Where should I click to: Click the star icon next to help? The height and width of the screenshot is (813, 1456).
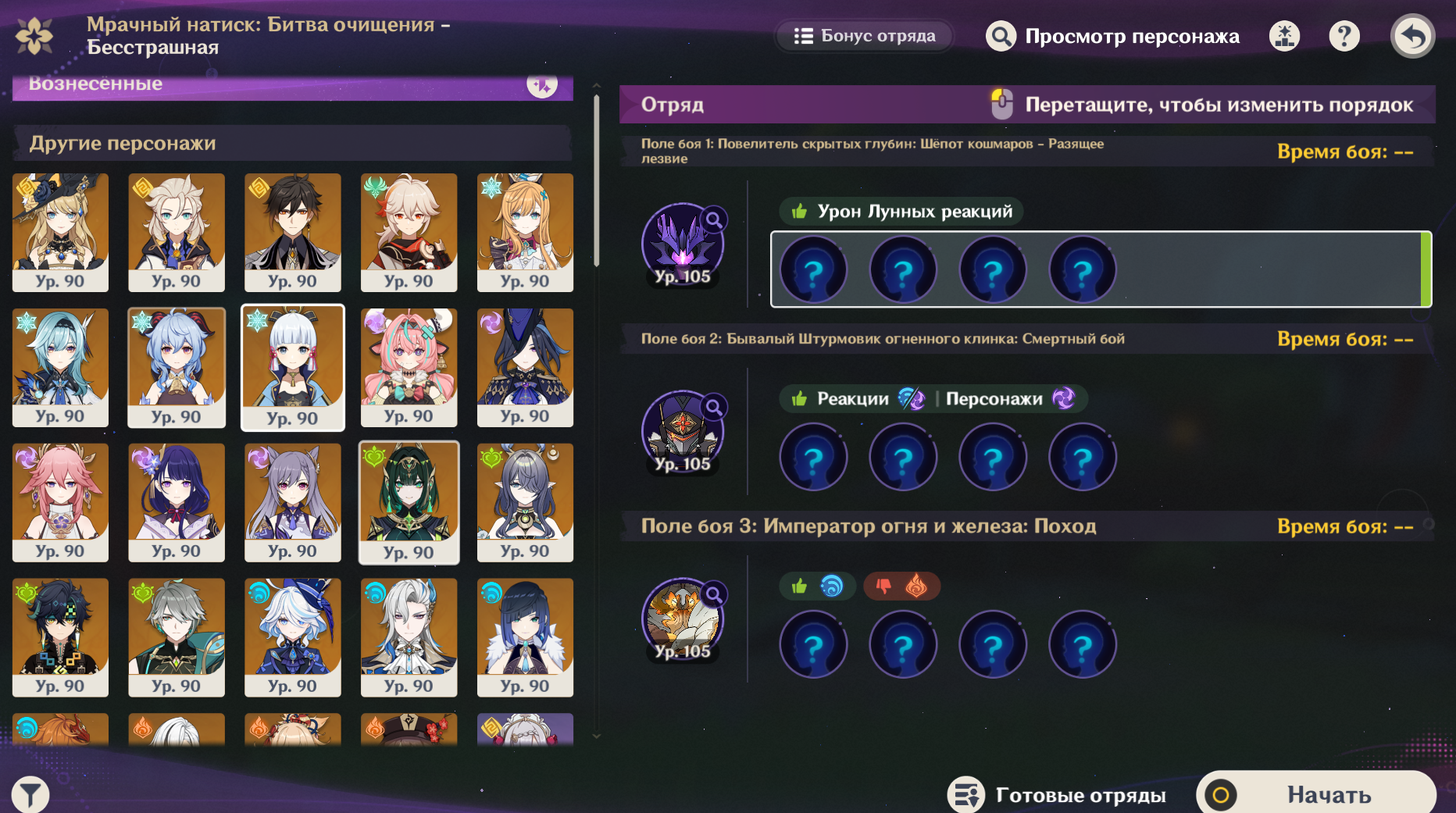[1284, 36]
